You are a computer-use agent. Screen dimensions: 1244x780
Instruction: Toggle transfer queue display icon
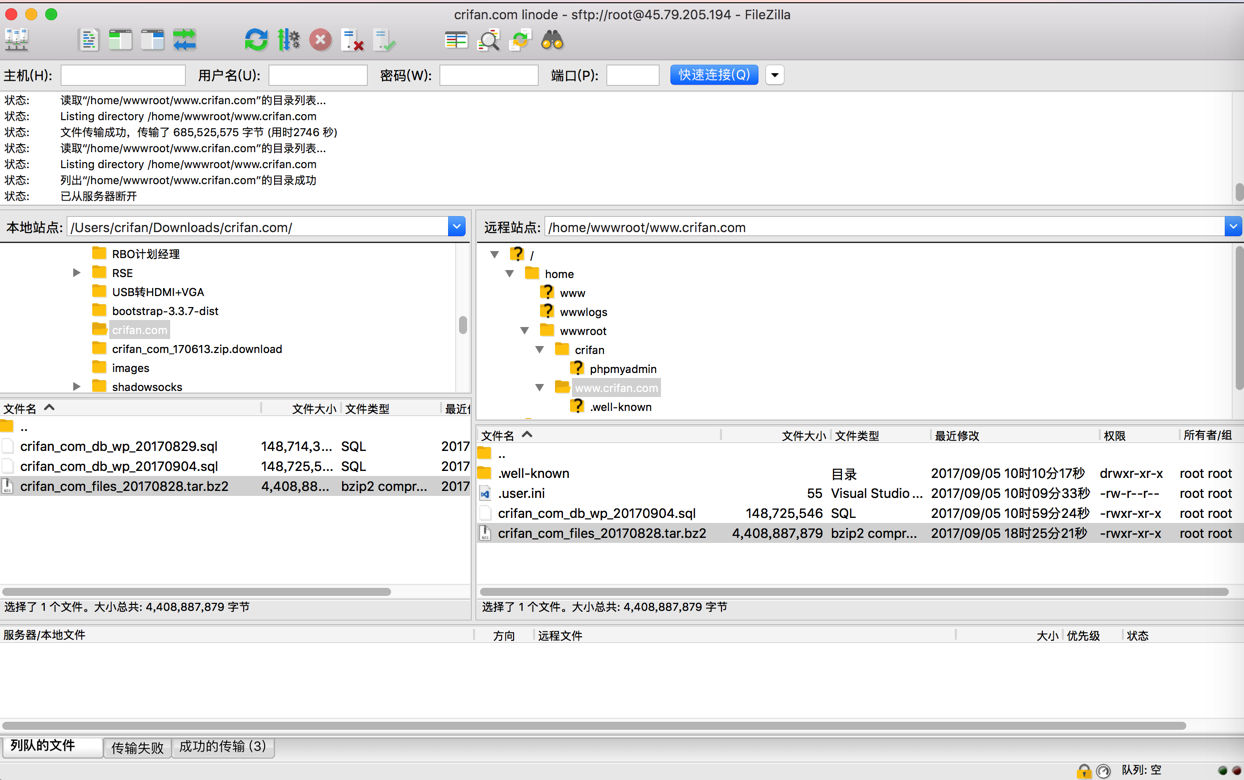point(184,40)
